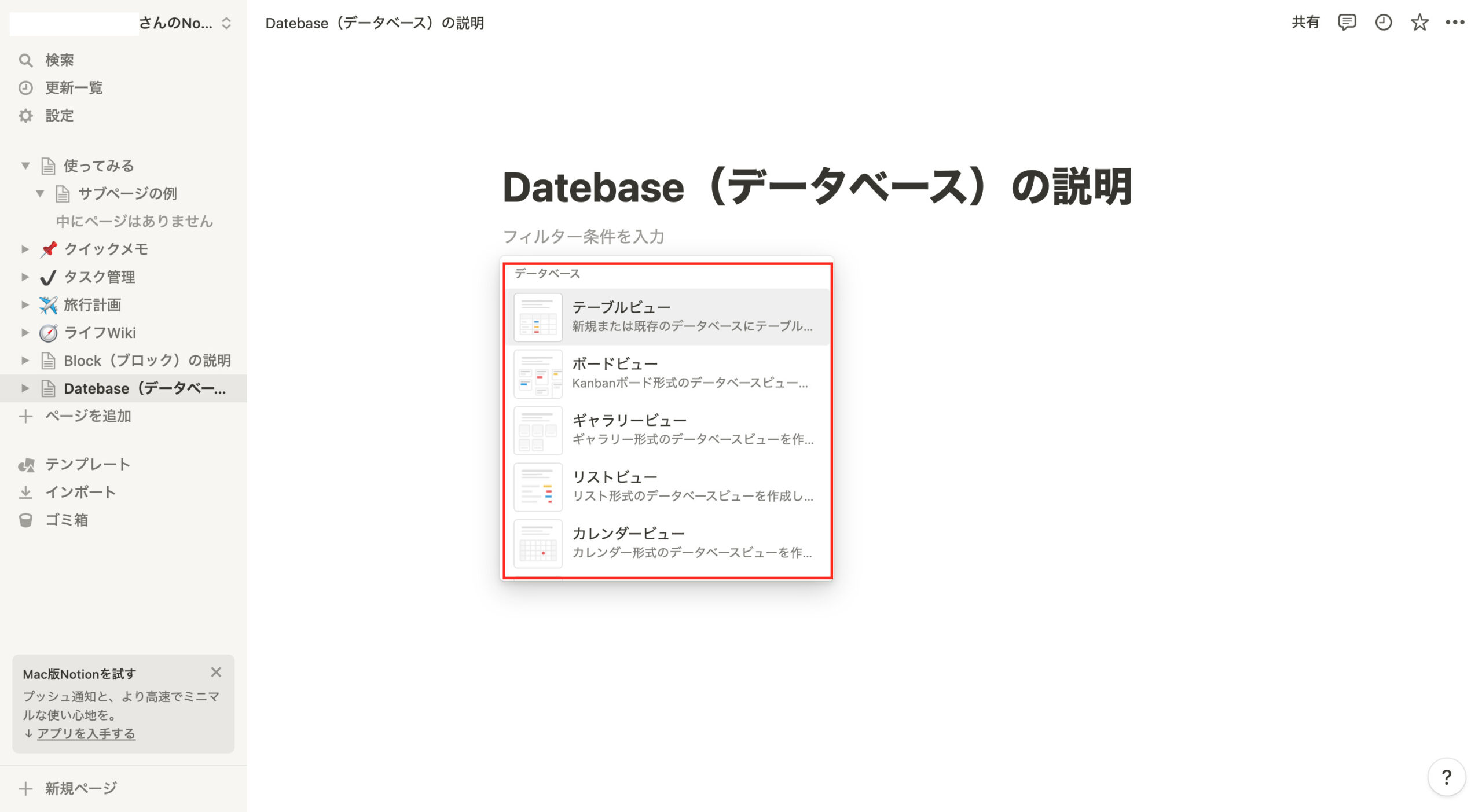Image resolution: width=1482 pixels, height=812 pixels.
Task: Open the comments icon in top bar
Action: click(1347, 23)
